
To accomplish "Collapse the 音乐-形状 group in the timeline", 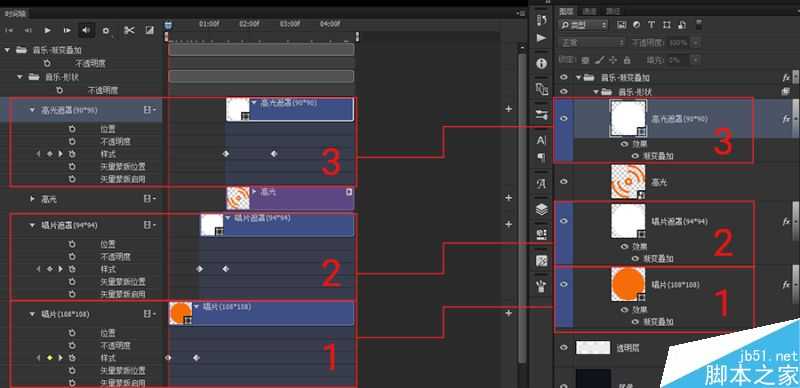I will (x=20, y=77).
